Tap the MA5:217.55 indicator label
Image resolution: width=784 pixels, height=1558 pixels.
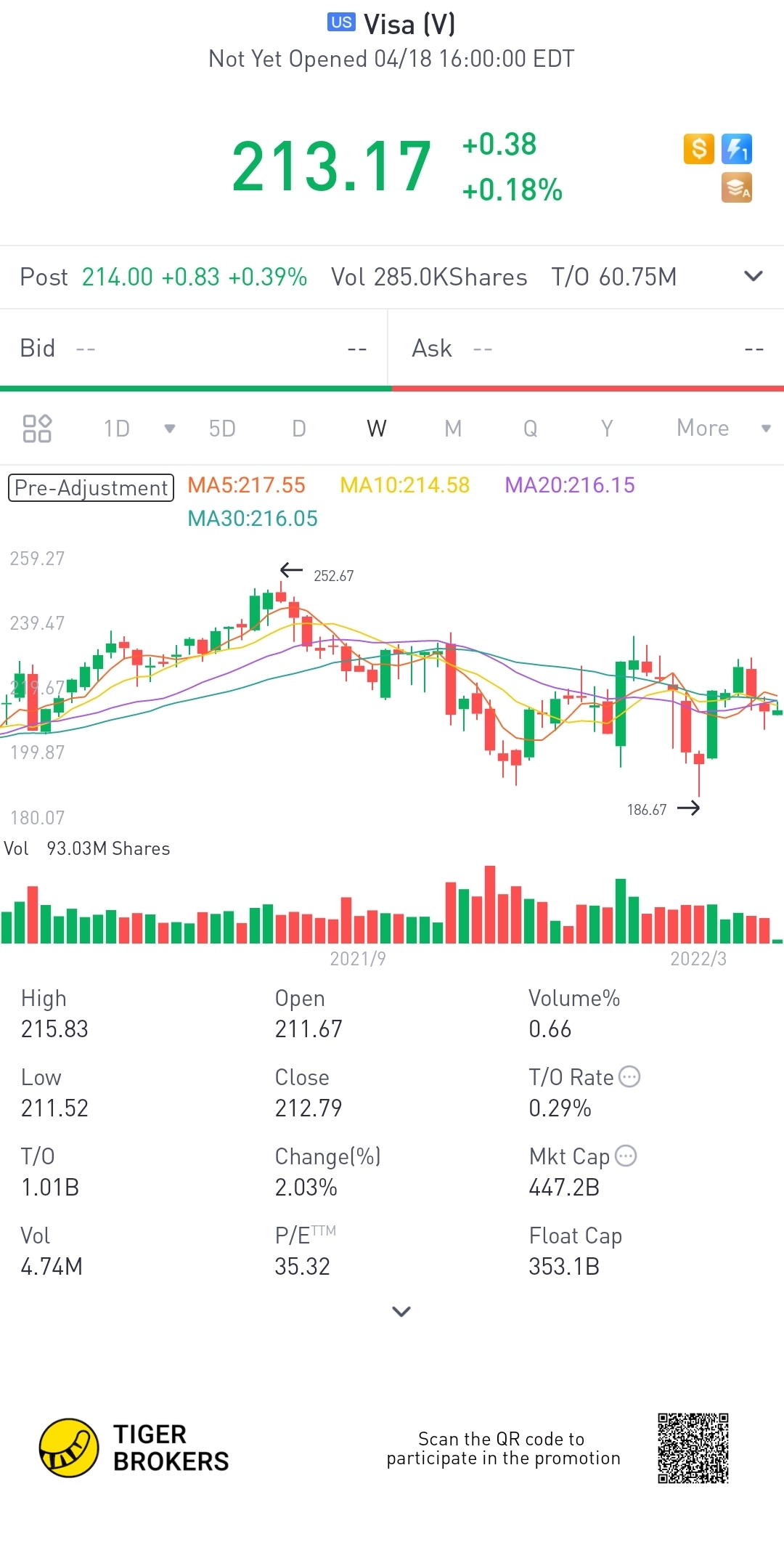tap(246, 485)
